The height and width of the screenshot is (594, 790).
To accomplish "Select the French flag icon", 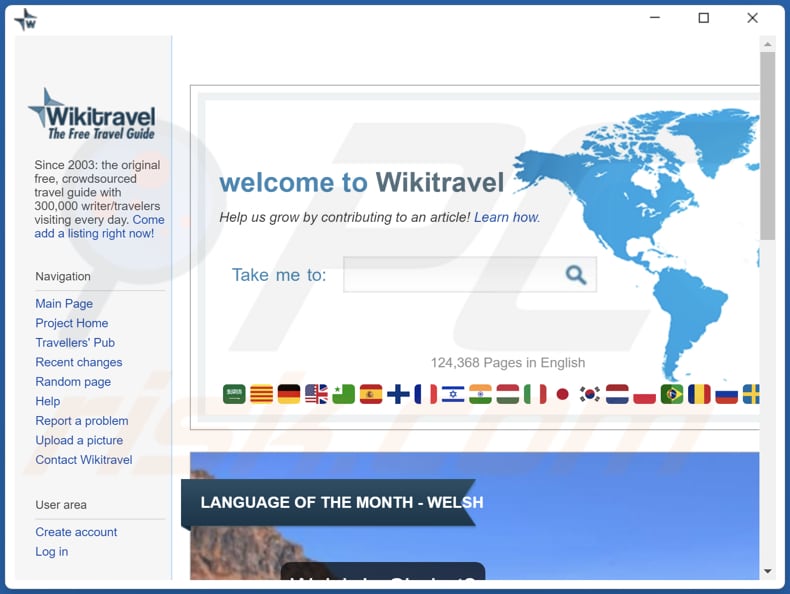I will pos(426,394).
